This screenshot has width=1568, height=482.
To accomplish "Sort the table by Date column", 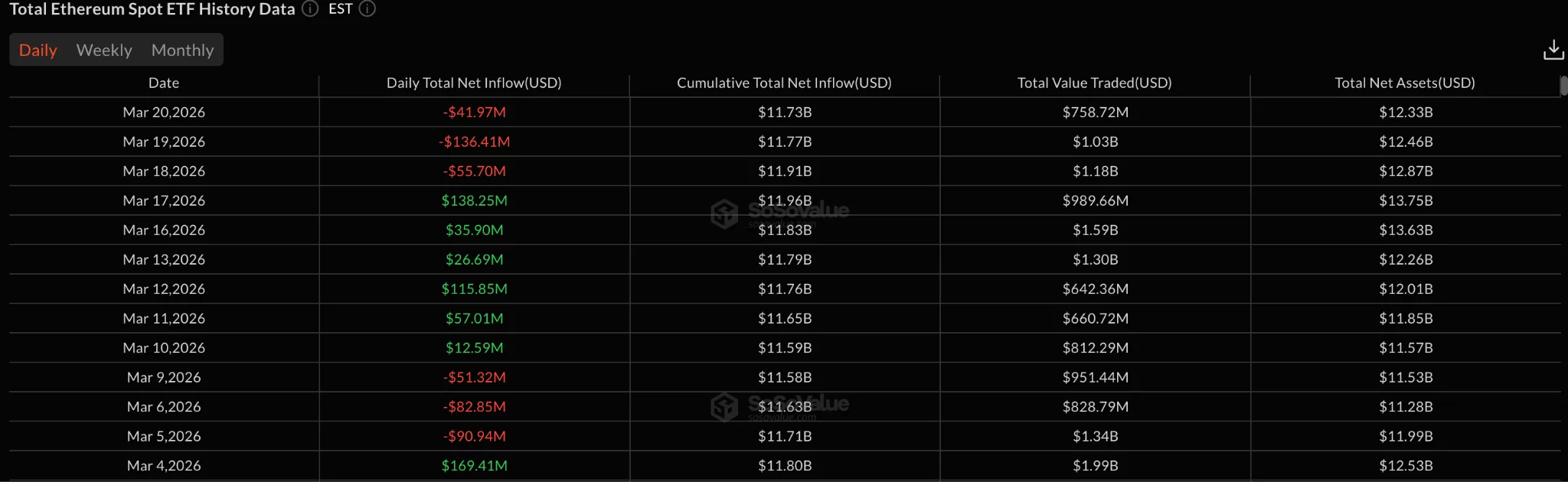I will click(163, 83).
